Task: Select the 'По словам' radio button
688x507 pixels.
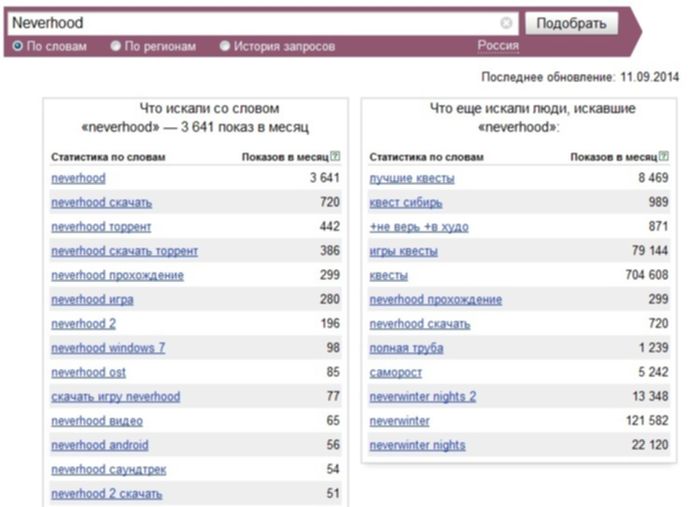Action: click(x=18, y=46)
